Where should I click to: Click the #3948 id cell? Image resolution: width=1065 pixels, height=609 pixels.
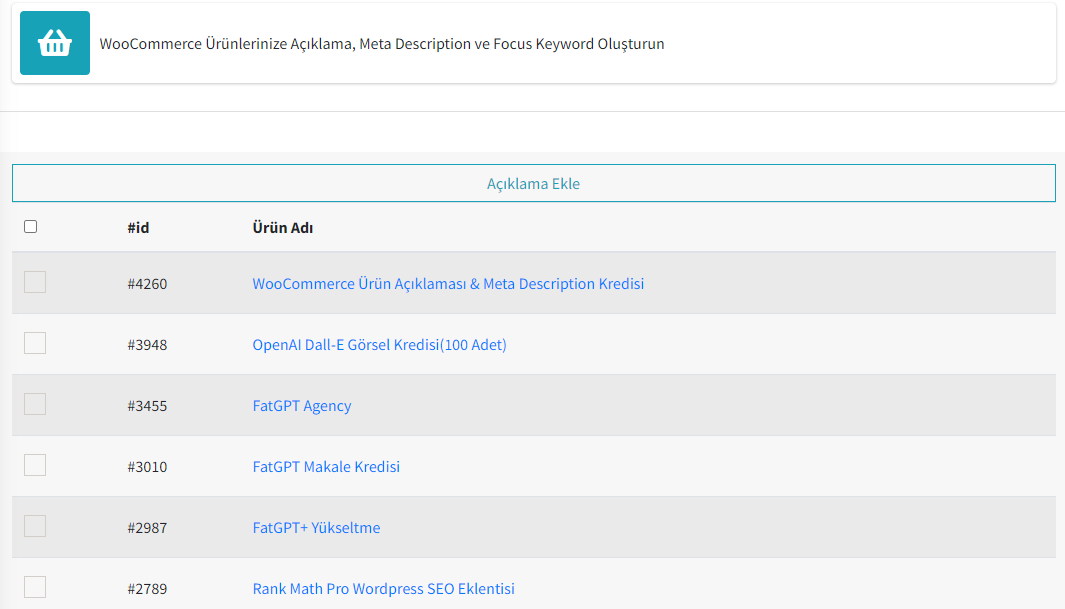[x=147, y=345]
